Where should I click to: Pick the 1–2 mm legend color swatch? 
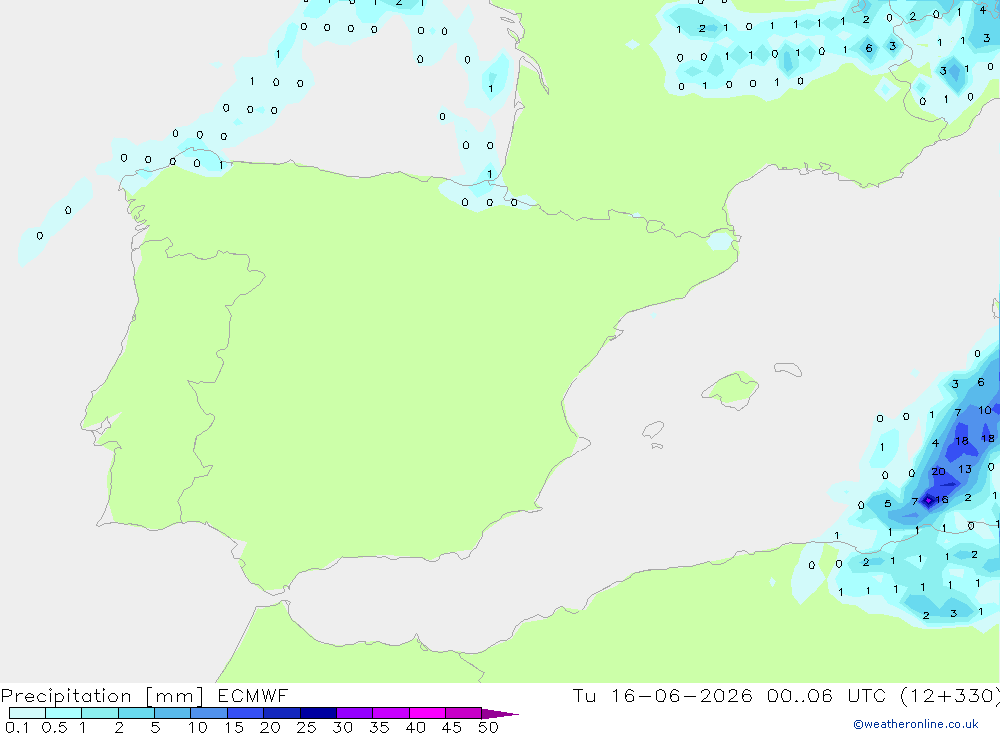click(99, 713)
